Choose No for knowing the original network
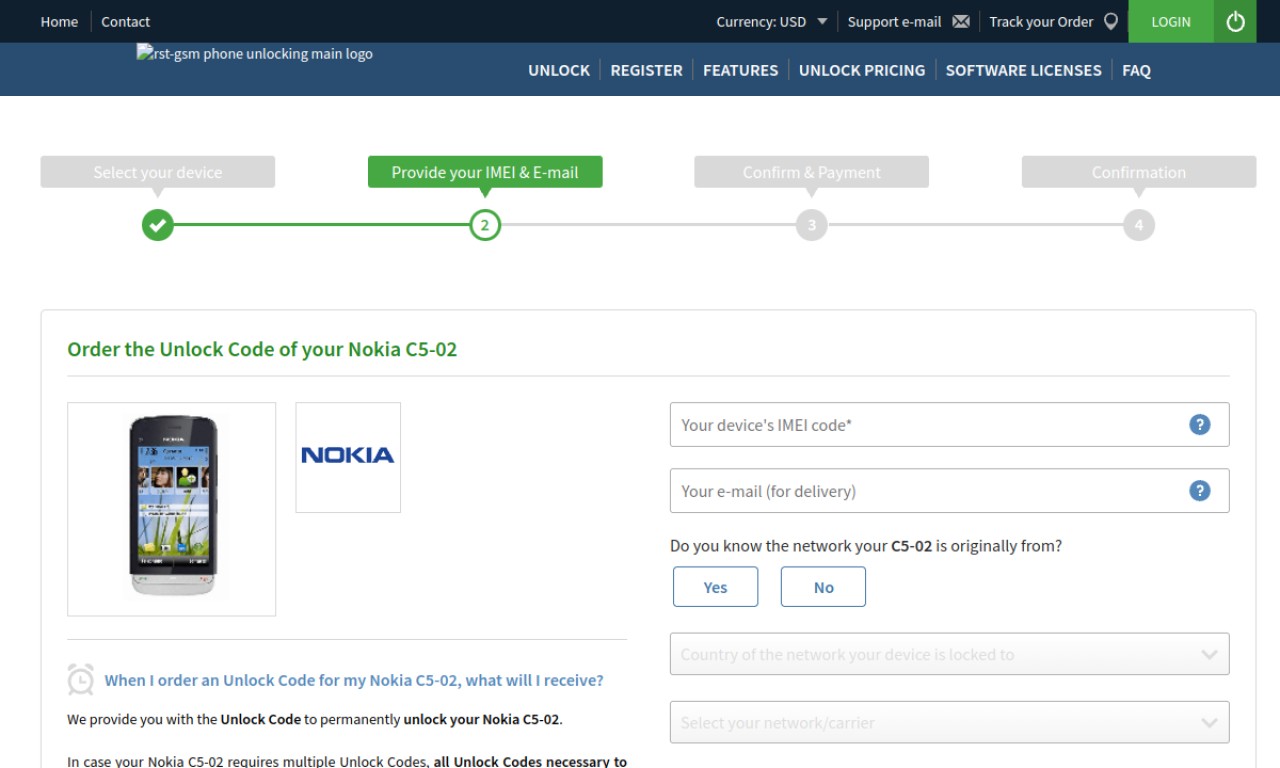The image size is (1280, 768). tap(823, 587)
